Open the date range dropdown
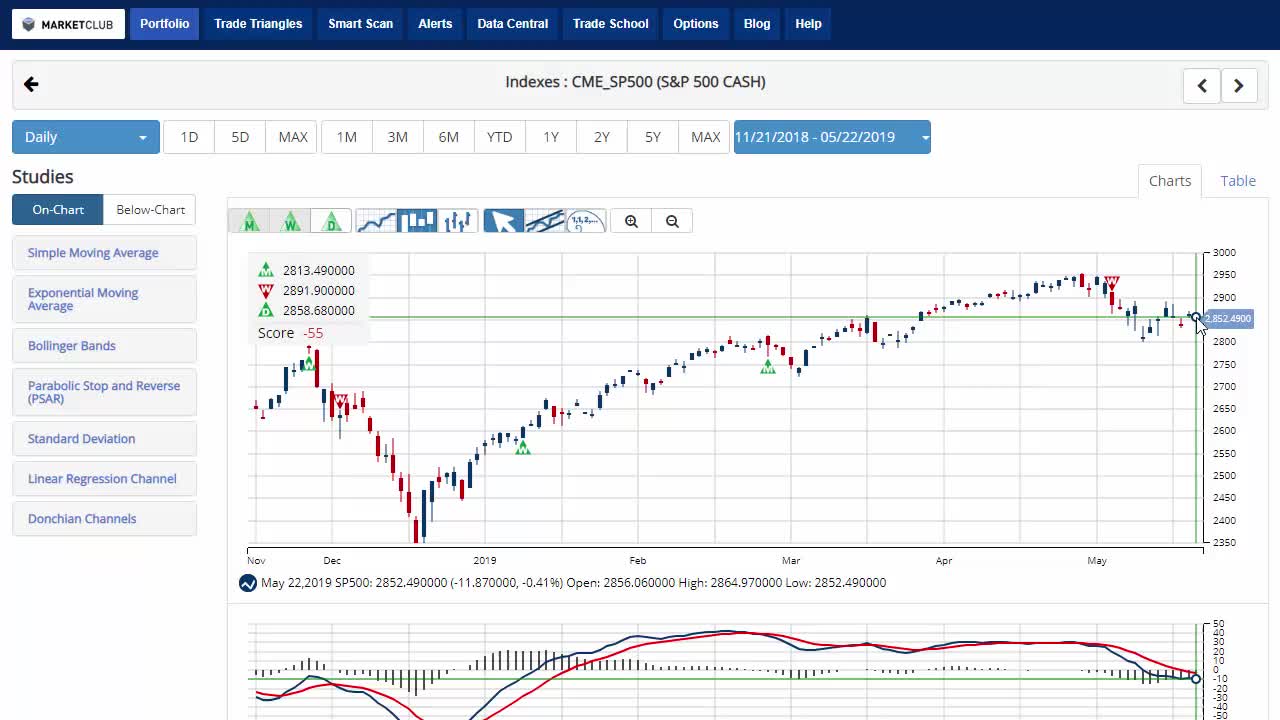 (832, 137)
